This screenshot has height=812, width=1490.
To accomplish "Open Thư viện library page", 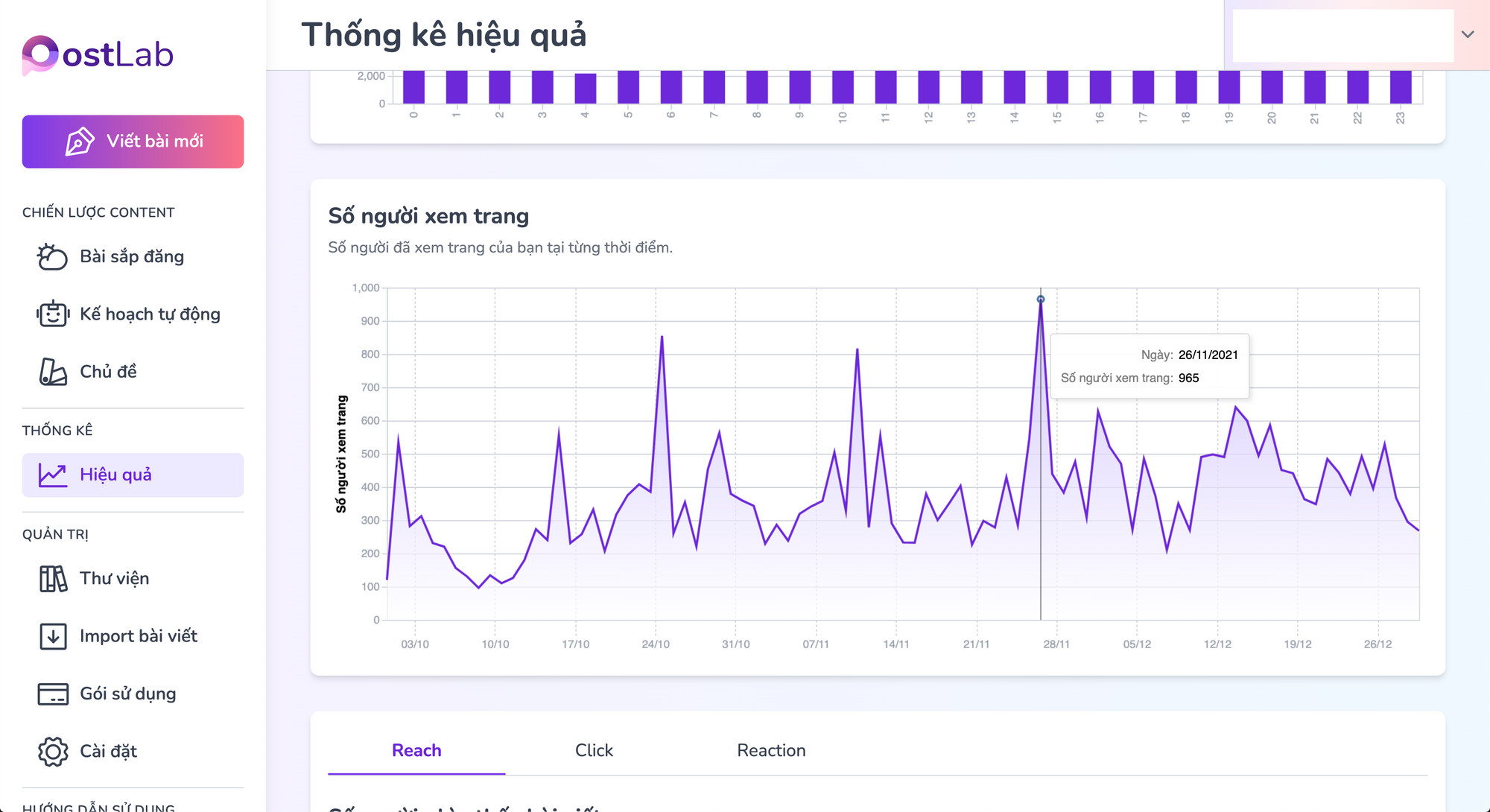I will coord(133,578).
